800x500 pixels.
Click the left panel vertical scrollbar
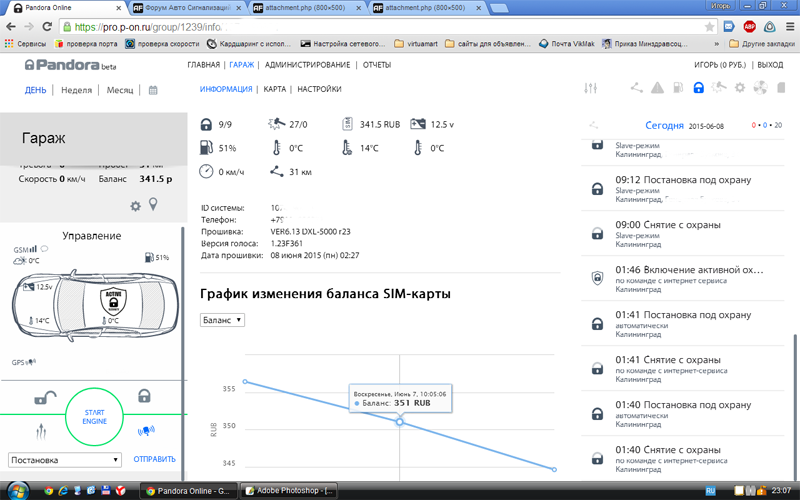[183, 353]
